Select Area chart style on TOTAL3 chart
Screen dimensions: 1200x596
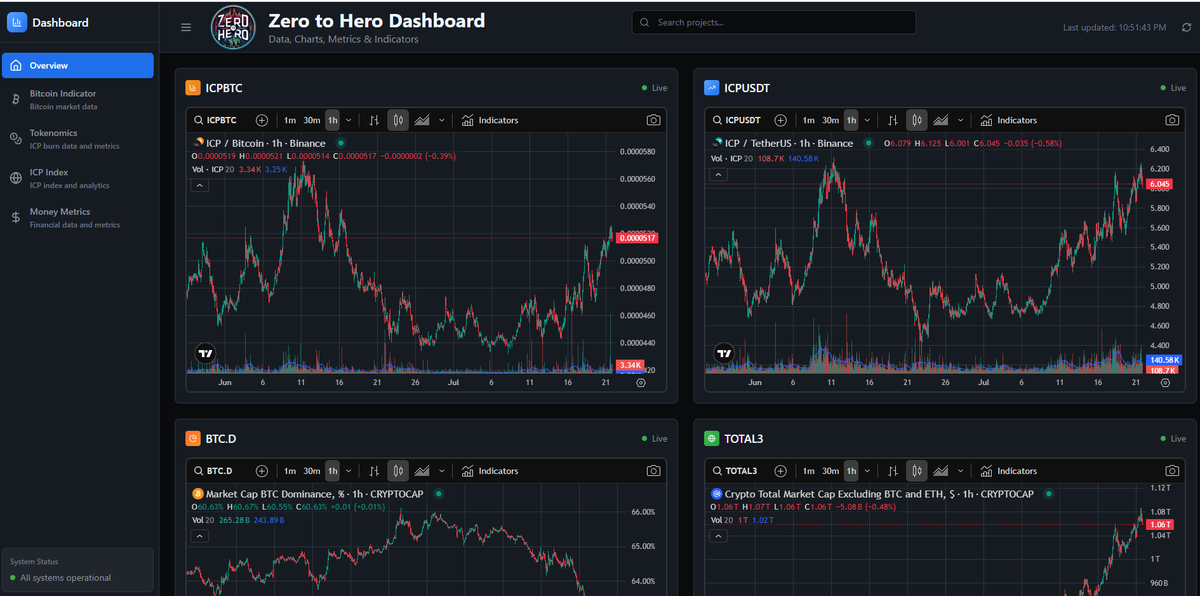(941, 471)
